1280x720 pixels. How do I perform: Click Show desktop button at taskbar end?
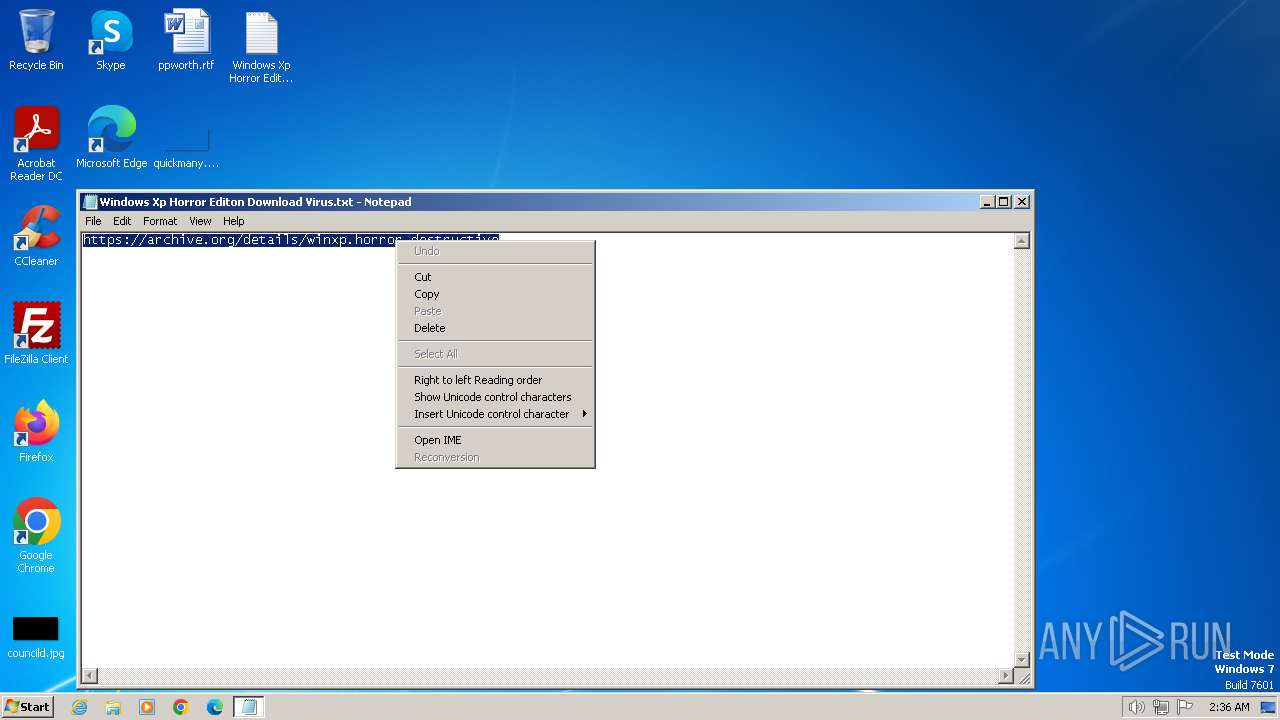[x=1268, y=707]
